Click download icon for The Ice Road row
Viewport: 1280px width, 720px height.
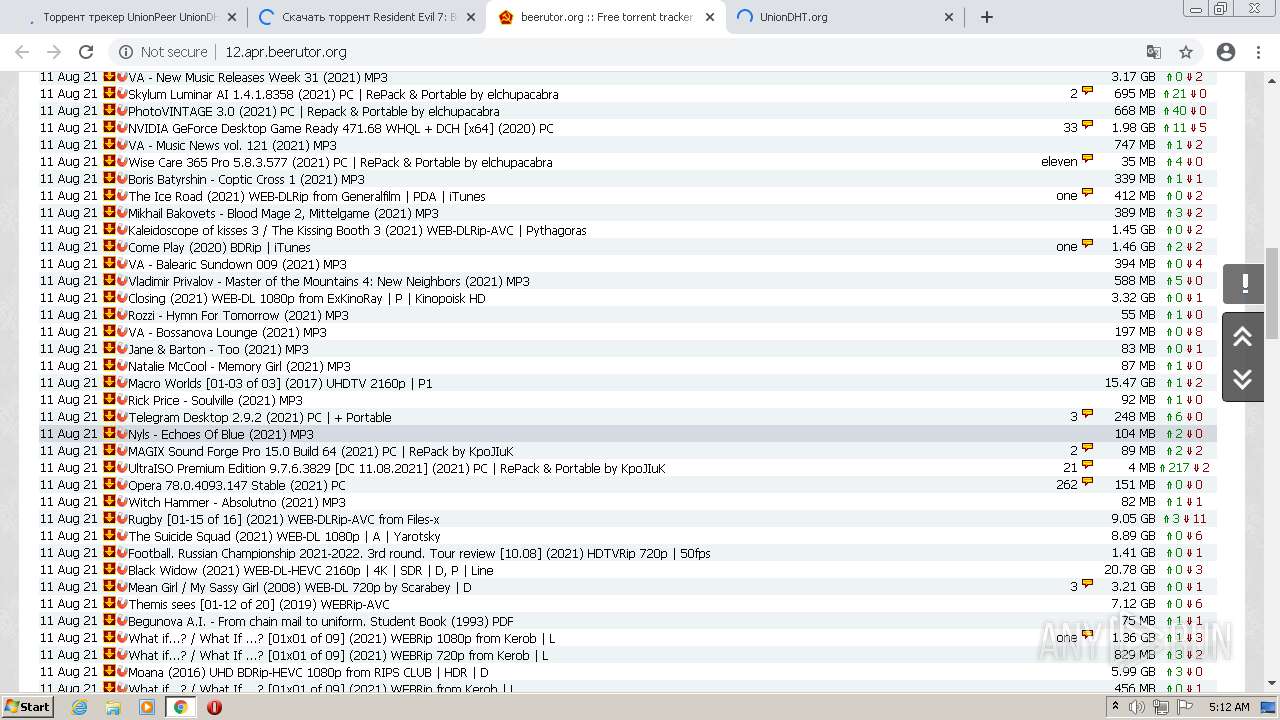coord(109,195)
